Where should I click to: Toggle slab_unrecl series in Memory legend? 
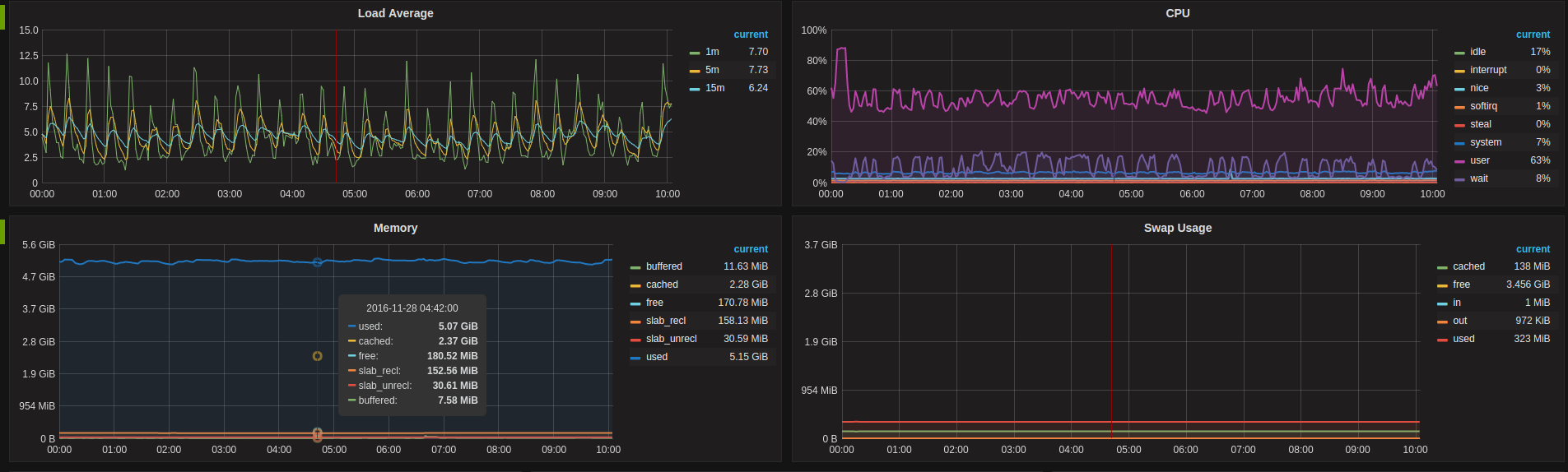pos(671,339)
